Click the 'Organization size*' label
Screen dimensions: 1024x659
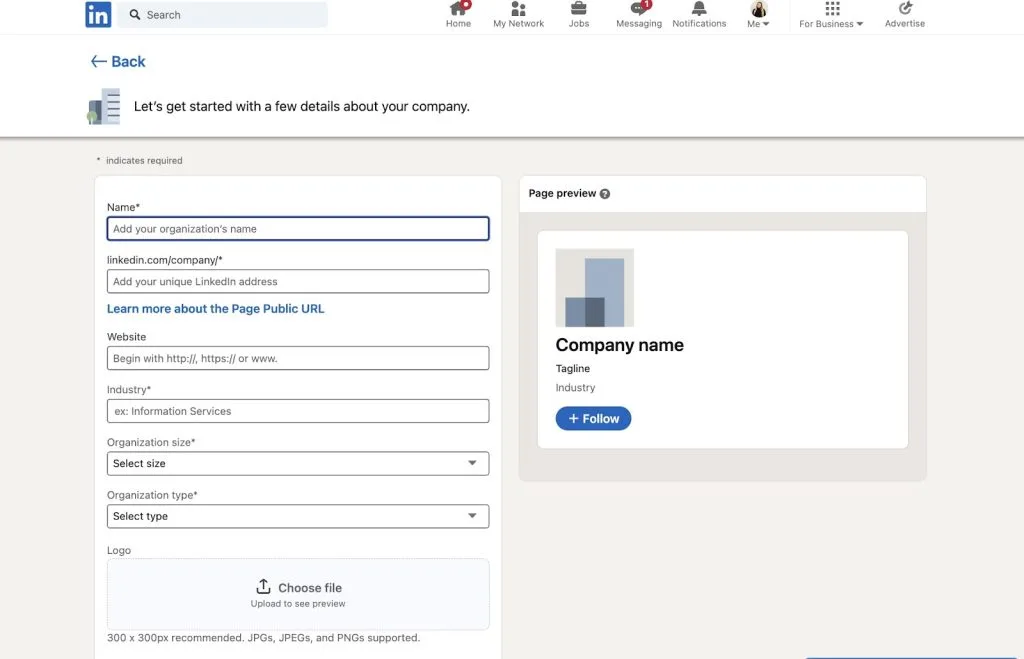tap(151, 442)
